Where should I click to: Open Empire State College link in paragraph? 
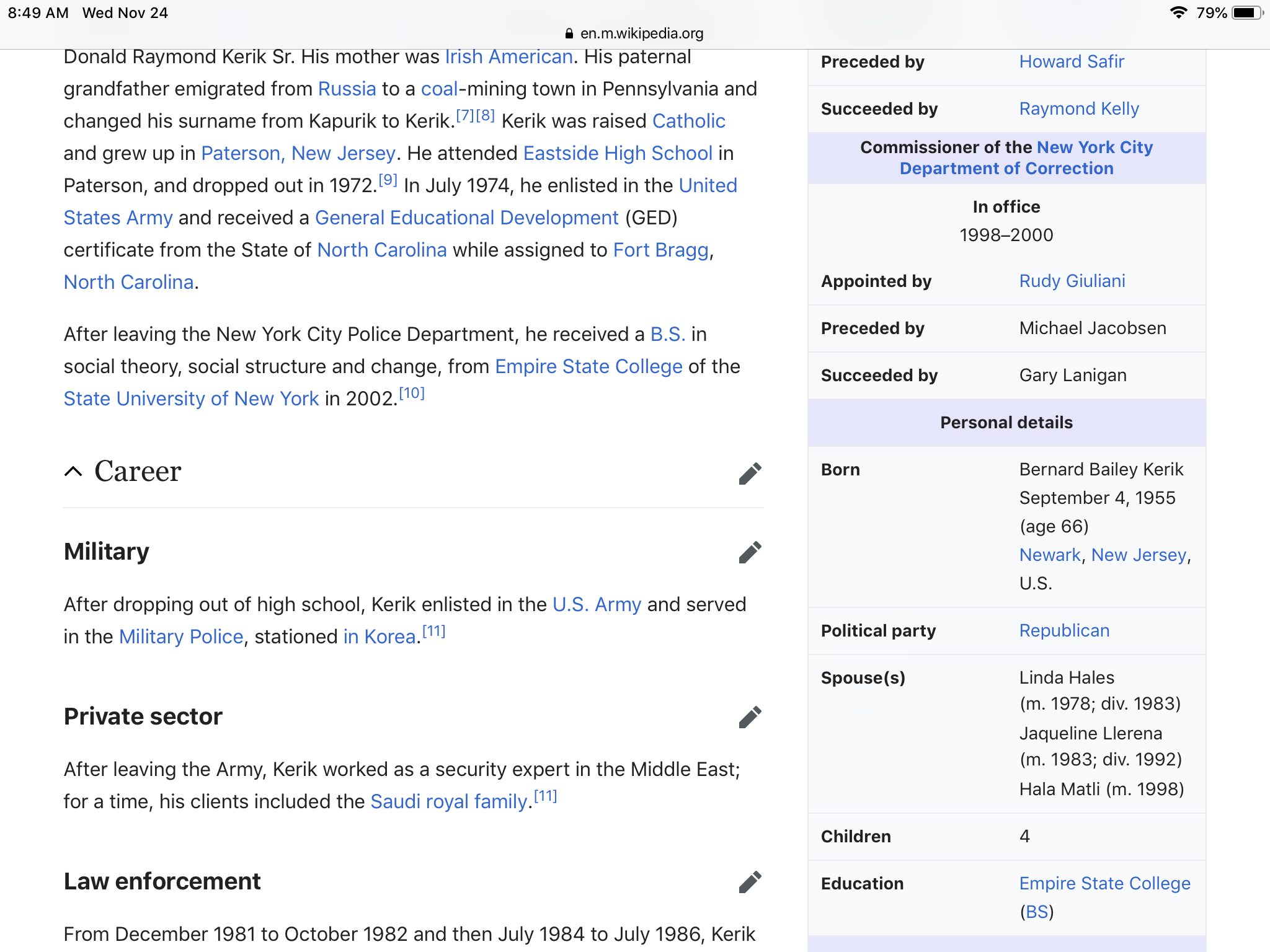pyautogui.click(x=589, y=366)
